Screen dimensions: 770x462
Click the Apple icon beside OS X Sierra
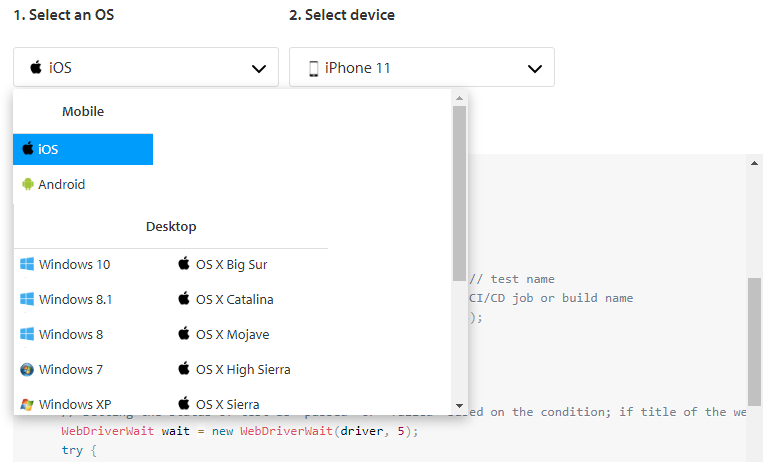(184, 403)
